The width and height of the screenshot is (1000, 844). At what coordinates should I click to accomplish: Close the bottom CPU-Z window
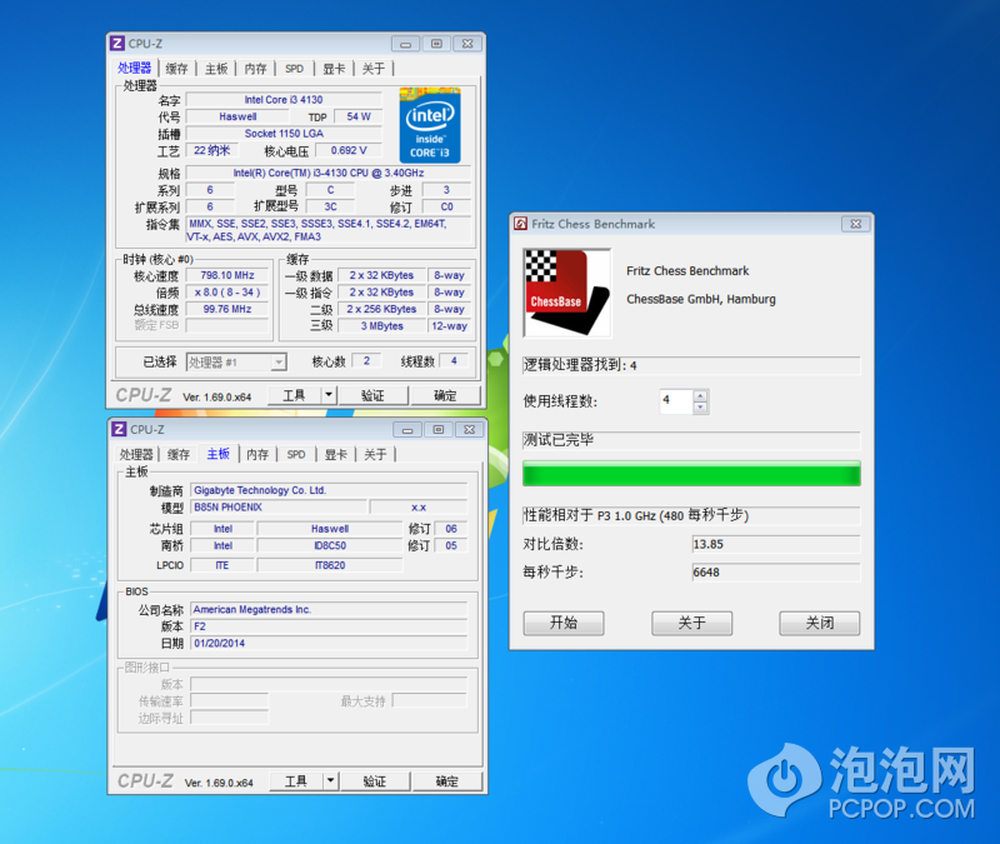point(469,430)
